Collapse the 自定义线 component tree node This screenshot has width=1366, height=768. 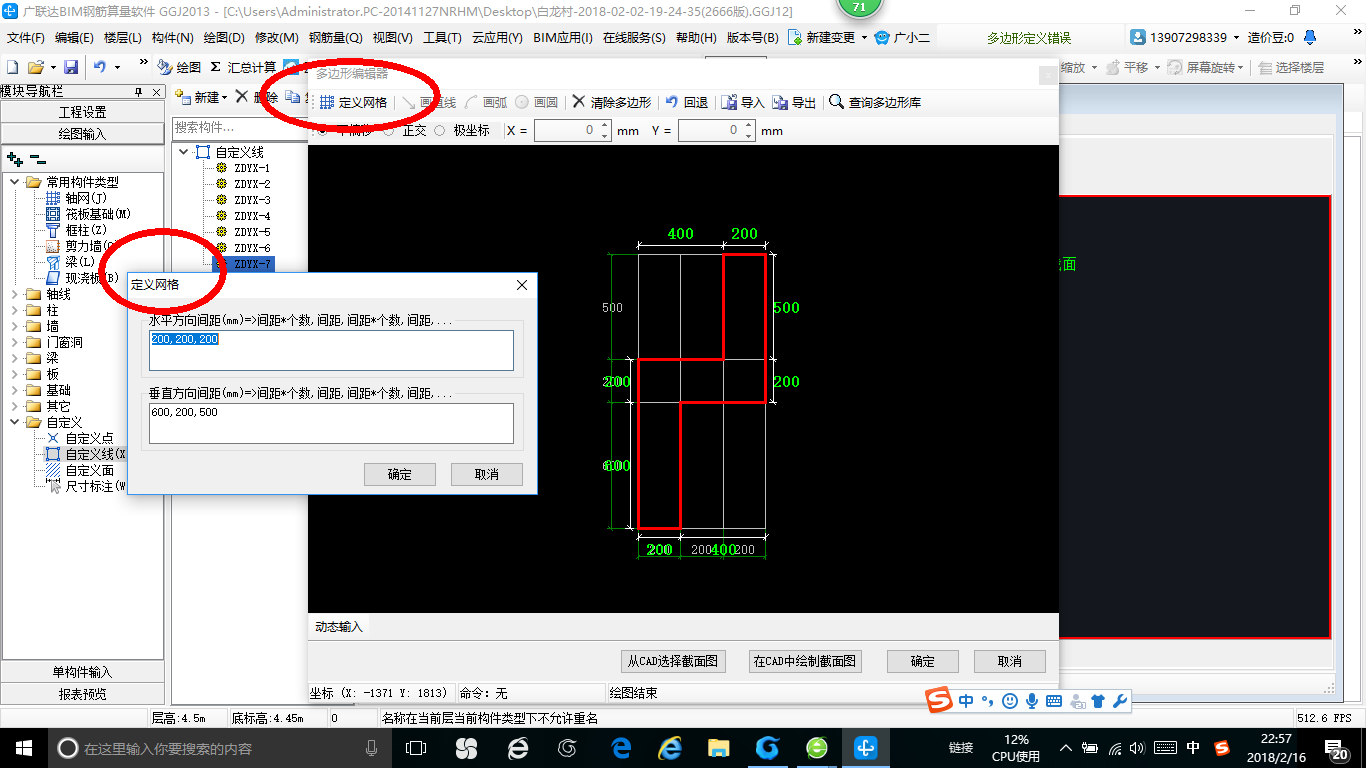coord(184,152)
